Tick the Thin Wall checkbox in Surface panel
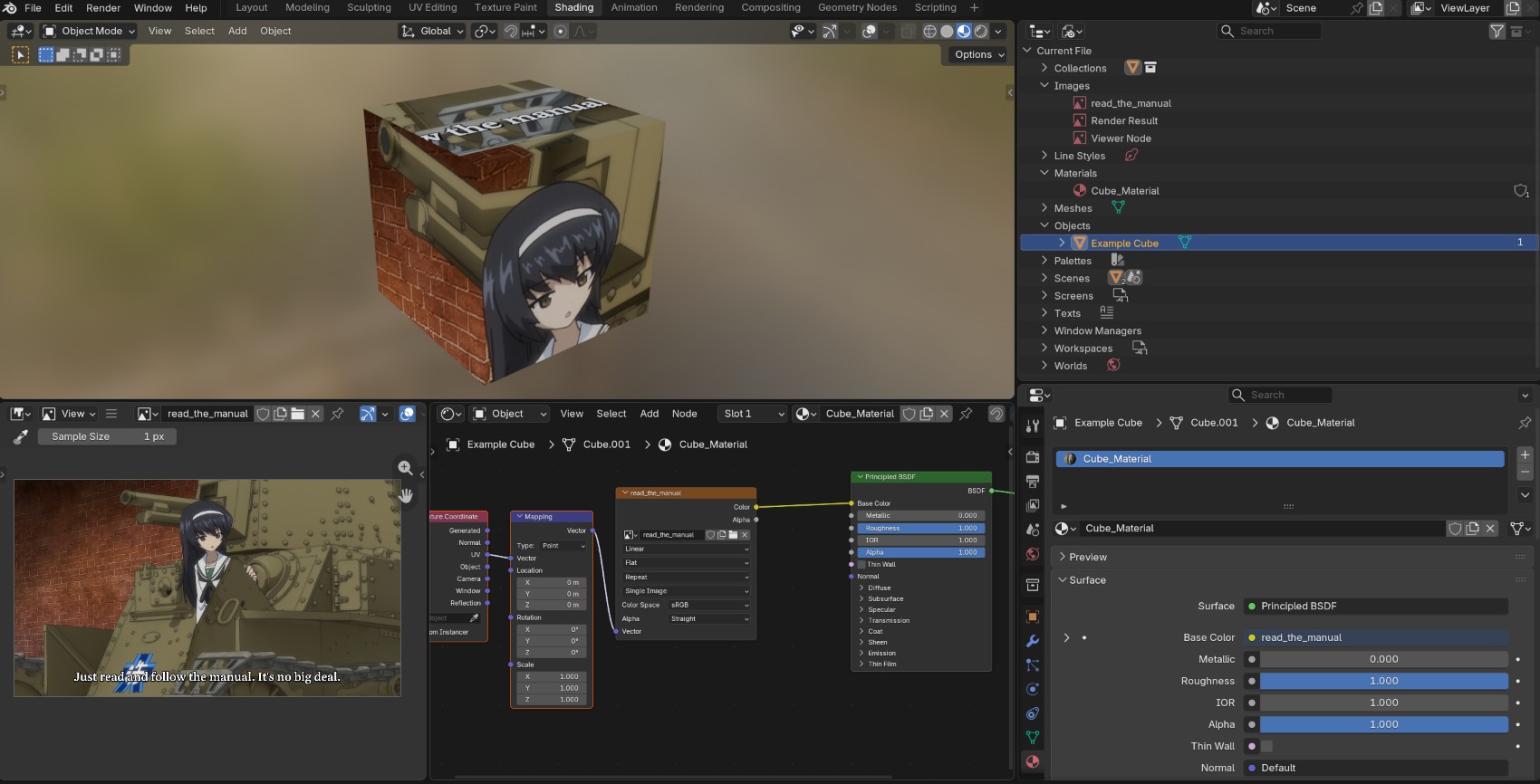 pyautogui.click(x=1266, y=746)
